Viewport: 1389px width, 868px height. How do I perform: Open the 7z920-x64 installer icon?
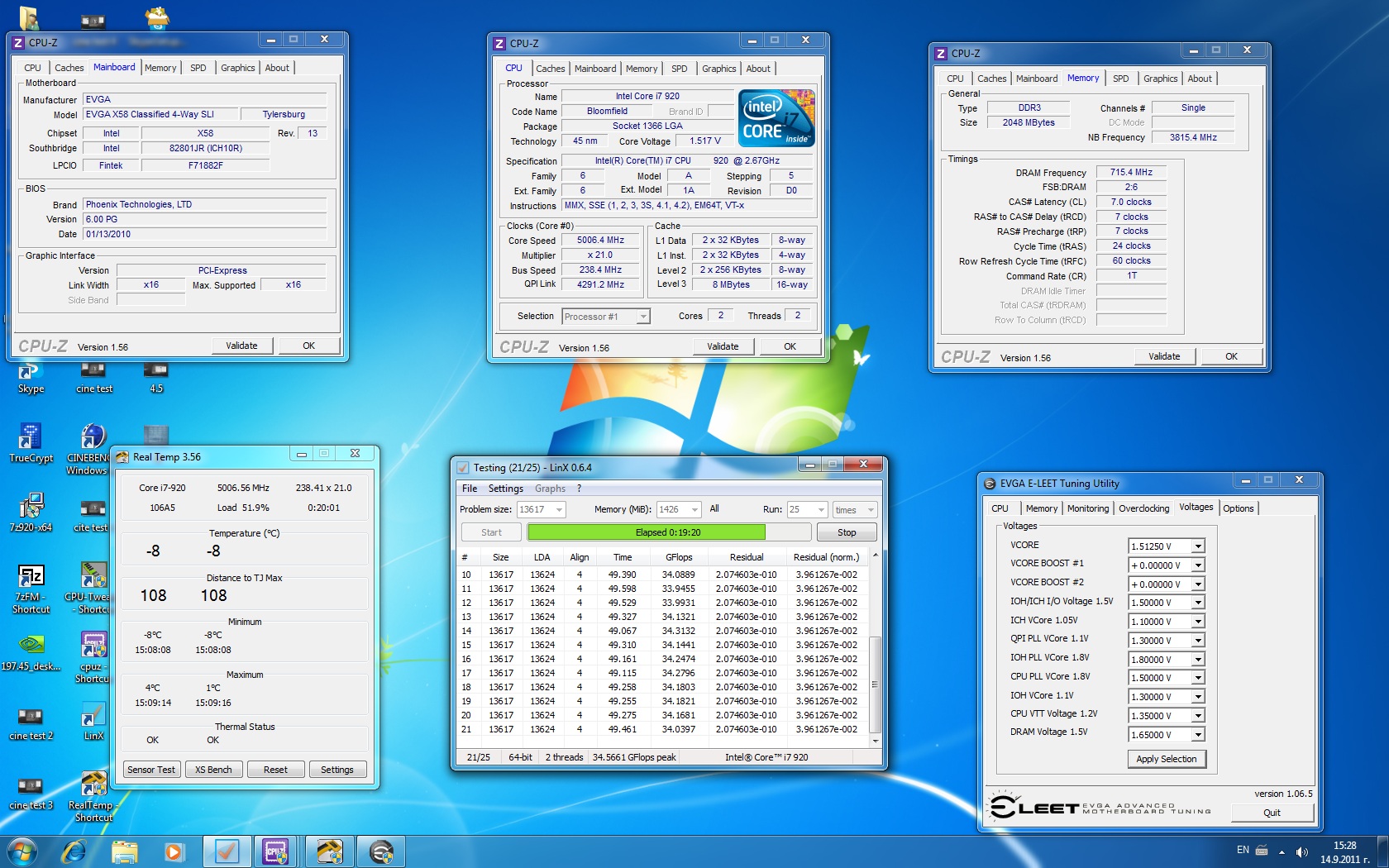point(31,513)
